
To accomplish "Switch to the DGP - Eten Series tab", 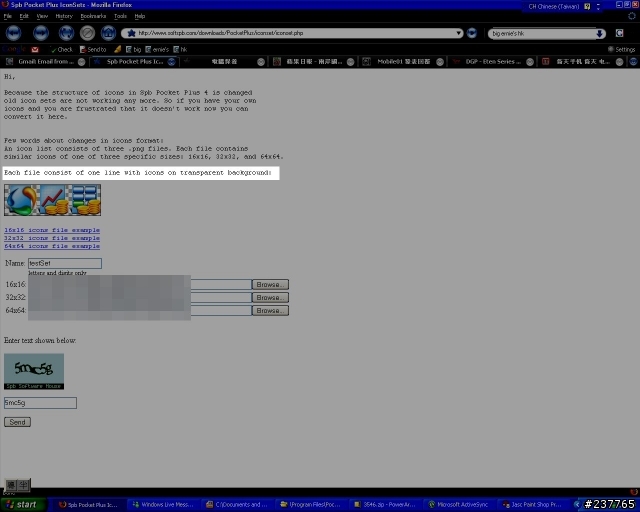I will (493, 62).
